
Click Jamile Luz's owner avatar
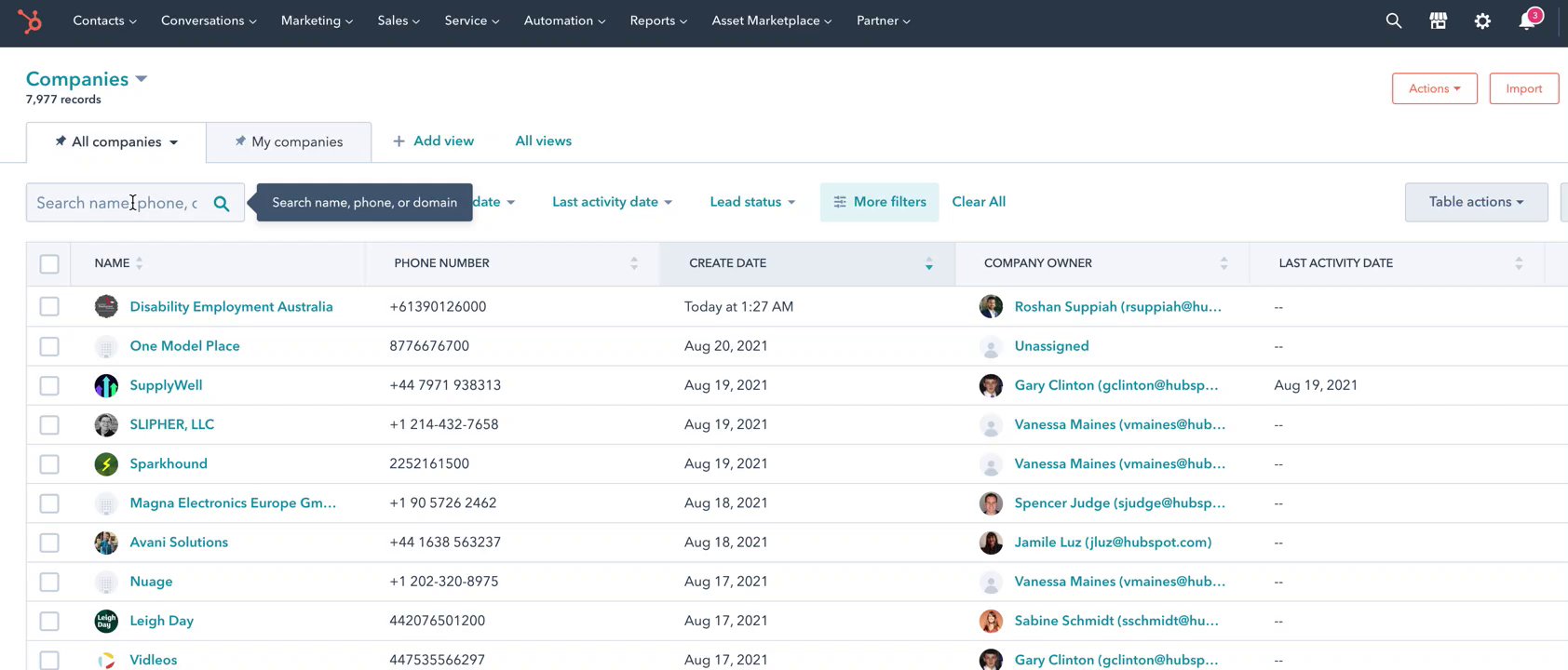coord(991,543)
